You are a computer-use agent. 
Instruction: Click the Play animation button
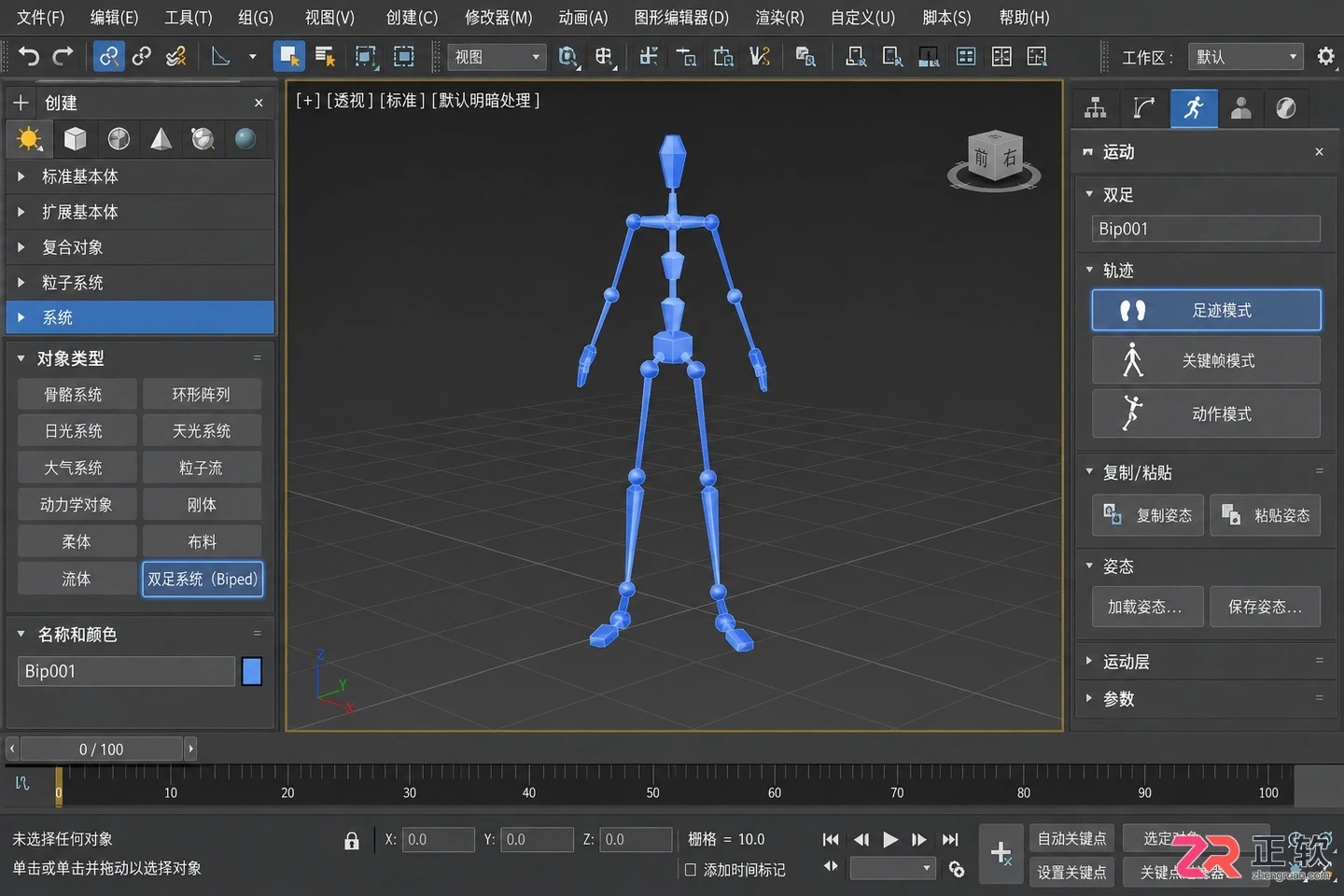pos(890,840)
